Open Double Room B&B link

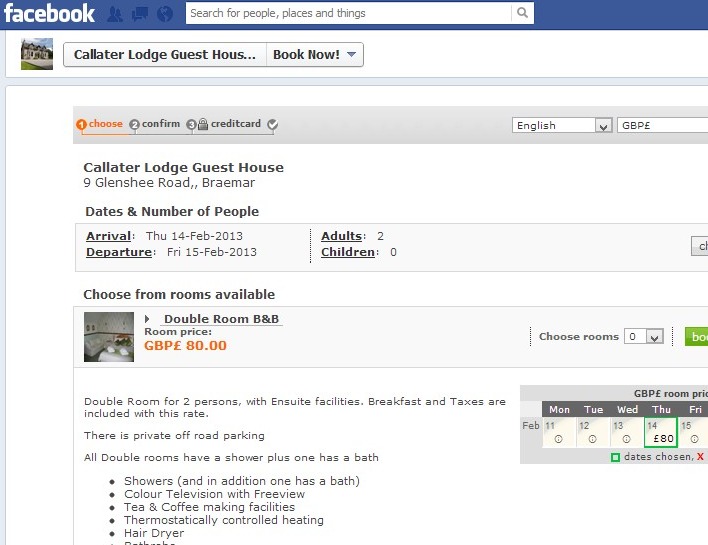tap(221, 319)
